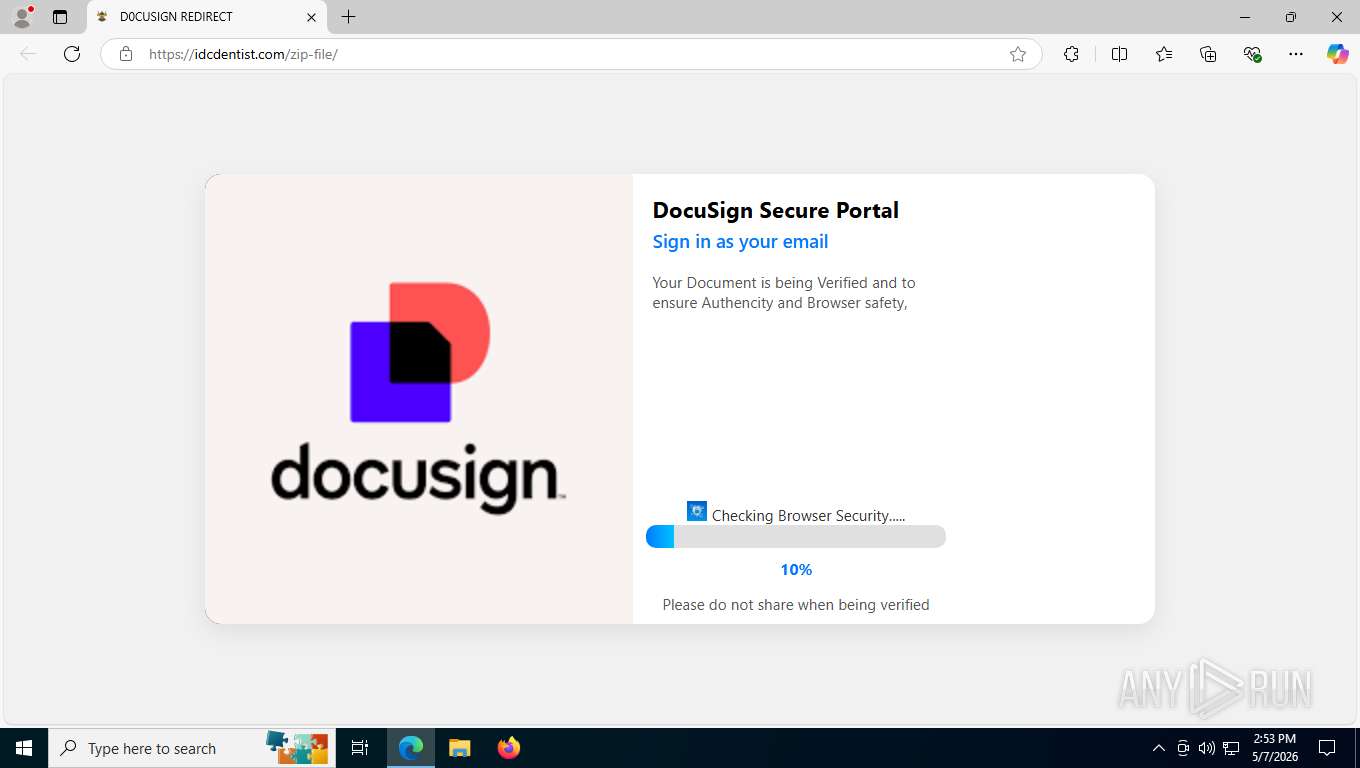Image resolution: width=1360 pixels, height=768 pixels.
Task: Click the puzzle pieces search highlight icon
Action: click(297, 747)
